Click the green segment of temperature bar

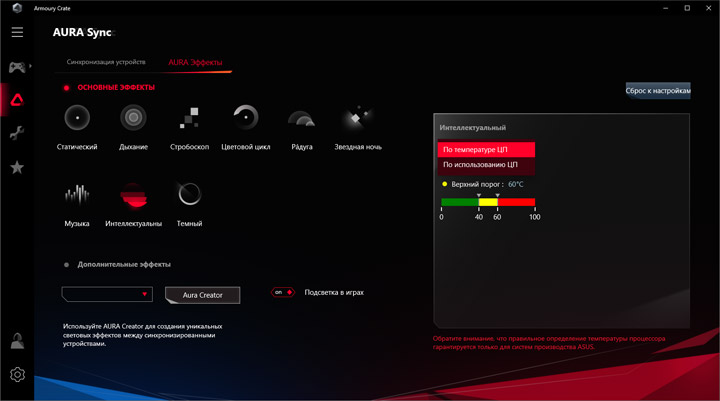click(460, 202)
